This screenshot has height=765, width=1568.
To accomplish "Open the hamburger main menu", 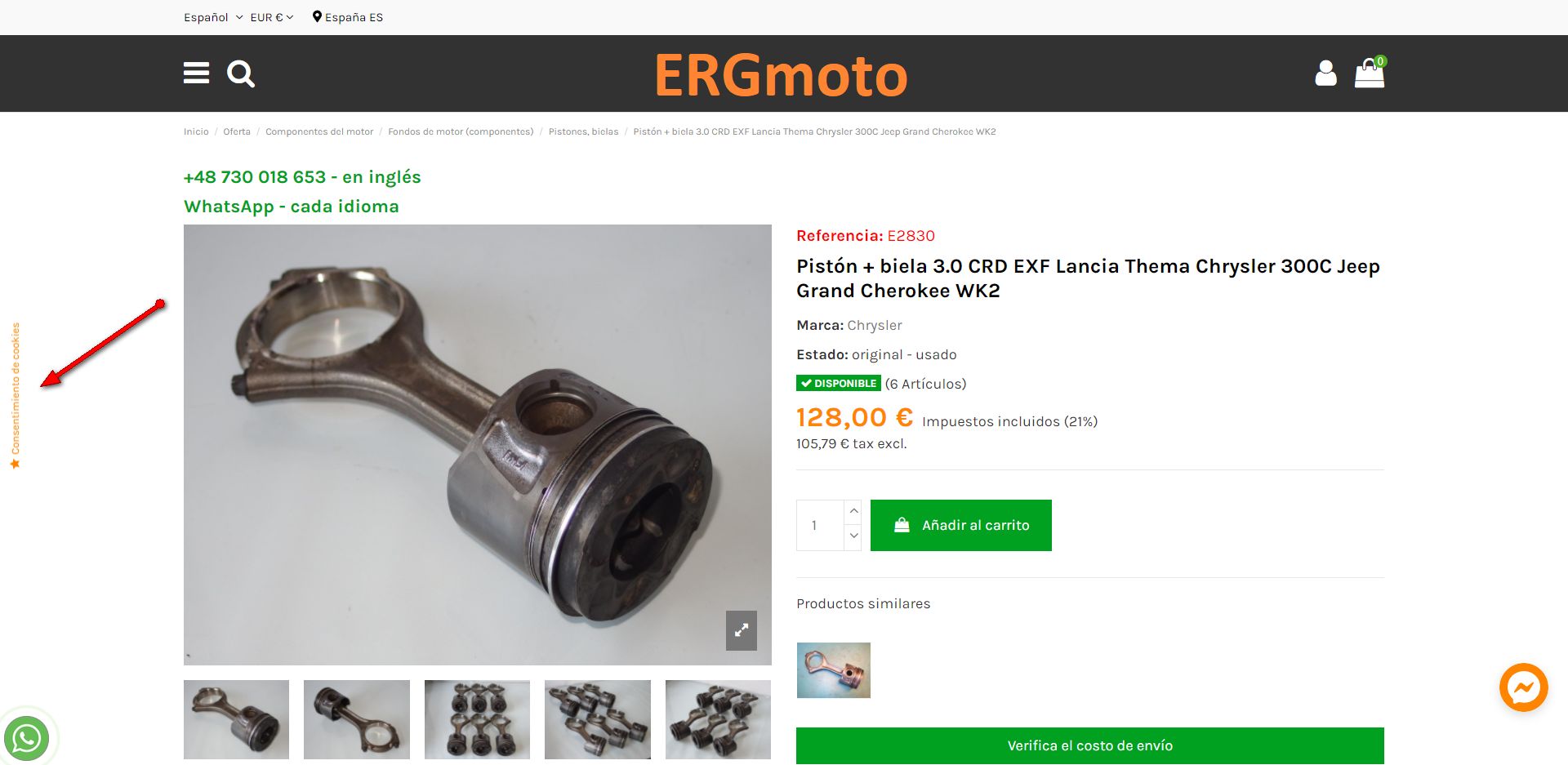I will pyautogui.click(x=196, y=73).
